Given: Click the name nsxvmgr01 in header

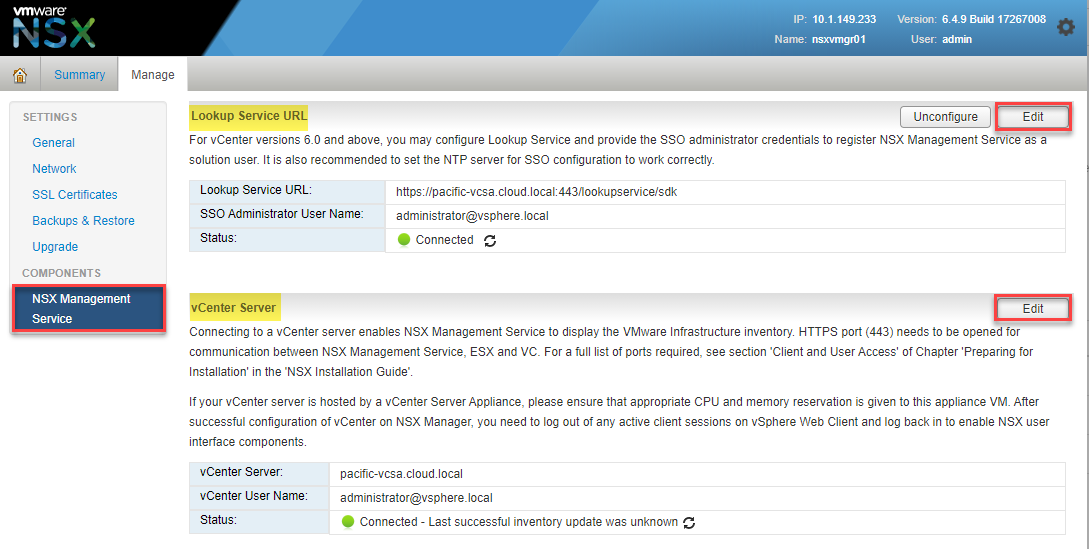Looking at the screenshot, I should (x=838, y=40).
